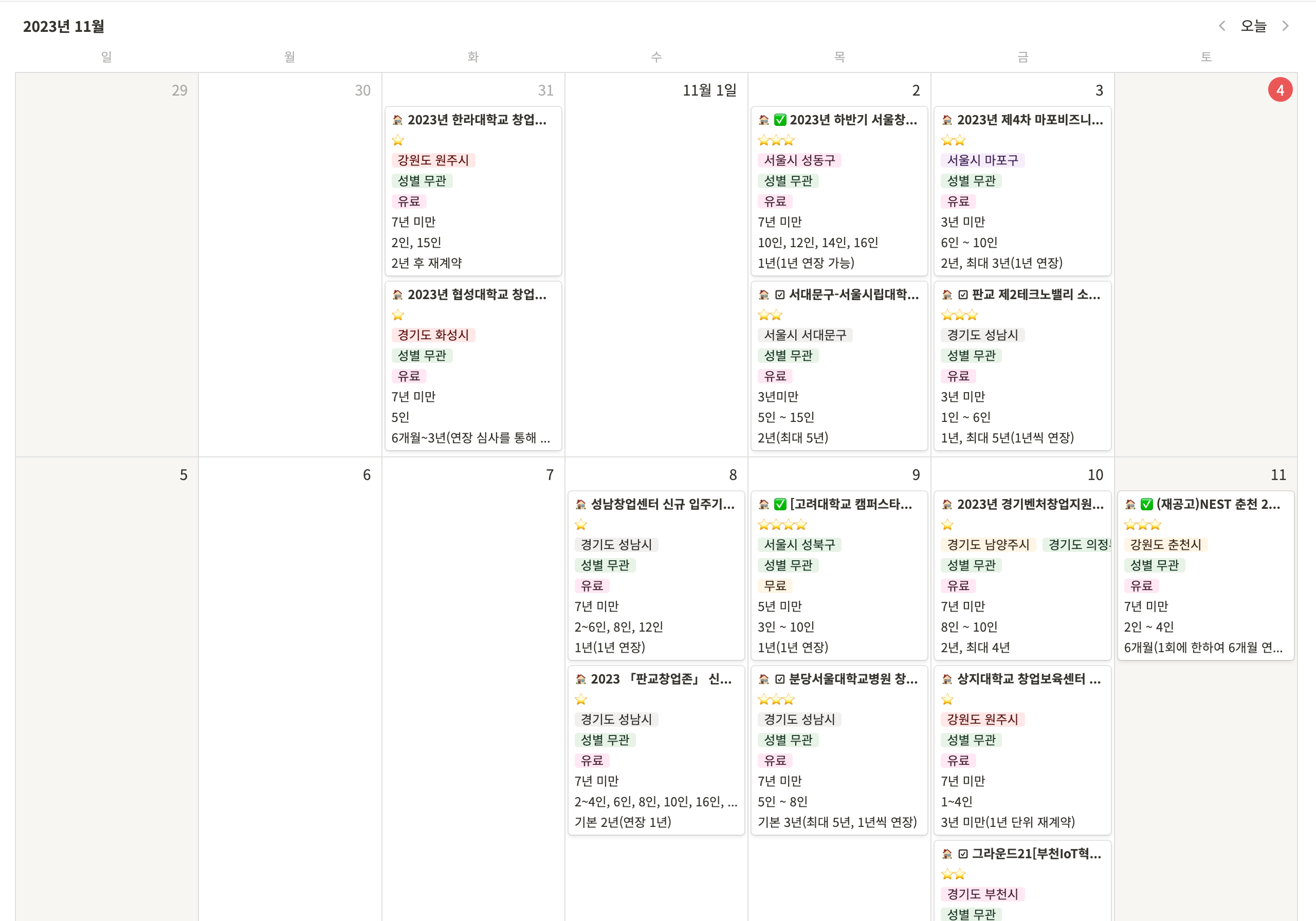Open the 2023년 하반기 서울창 card title
This screenshot has height=921, width=1316.
853,120
